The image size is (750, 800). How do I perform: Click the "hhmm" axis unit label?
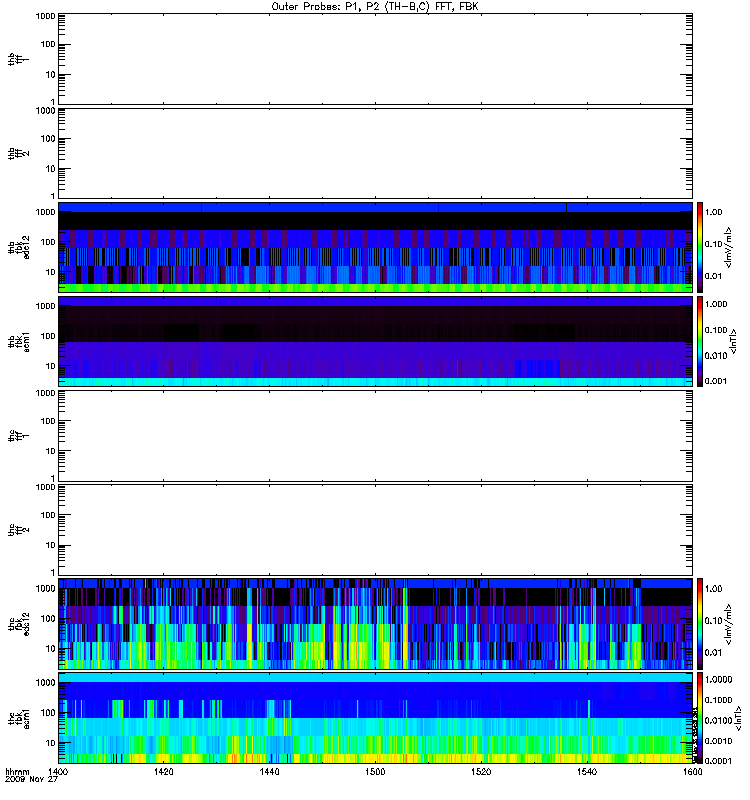click(17, 772)
